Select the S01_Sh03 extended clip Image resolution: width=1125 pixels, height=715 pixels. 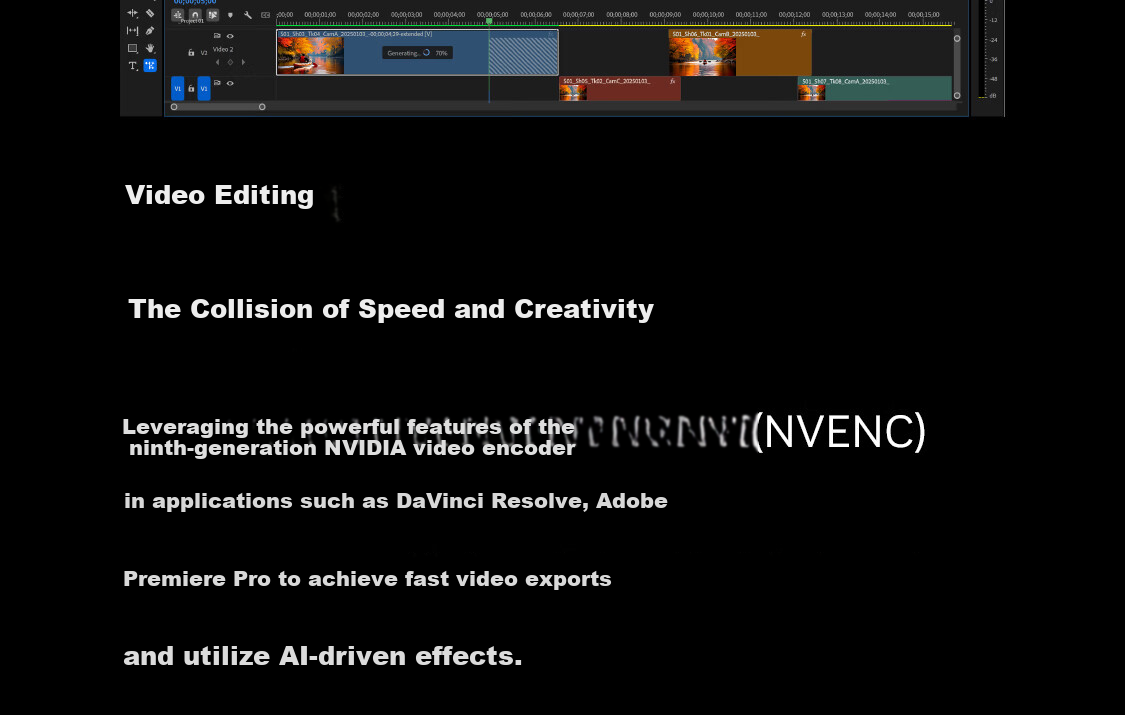(x=417, y=52)
